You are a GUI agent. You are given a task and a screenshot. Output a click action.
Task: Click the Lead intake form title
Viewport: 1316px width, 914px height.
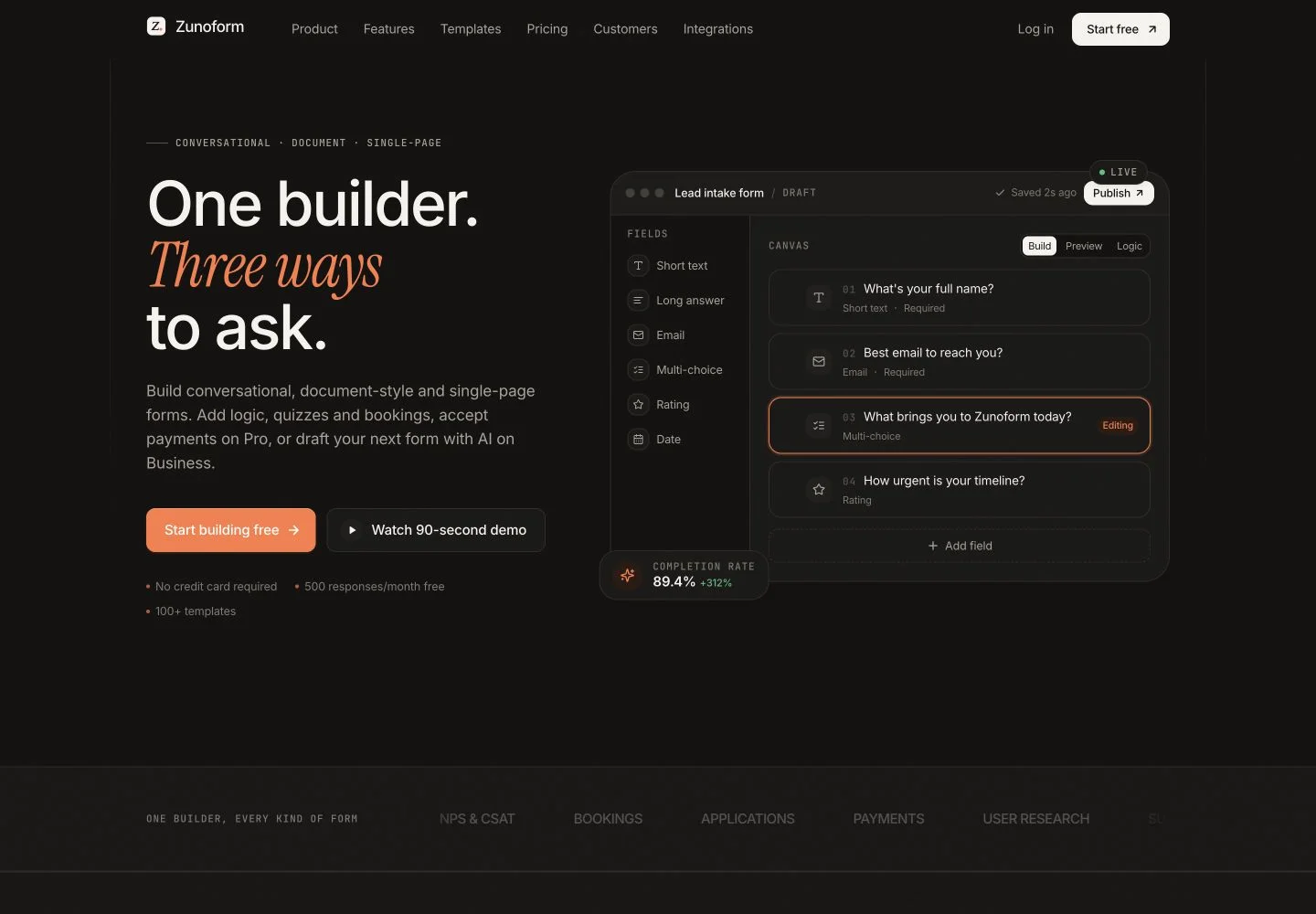pos(719,193)
